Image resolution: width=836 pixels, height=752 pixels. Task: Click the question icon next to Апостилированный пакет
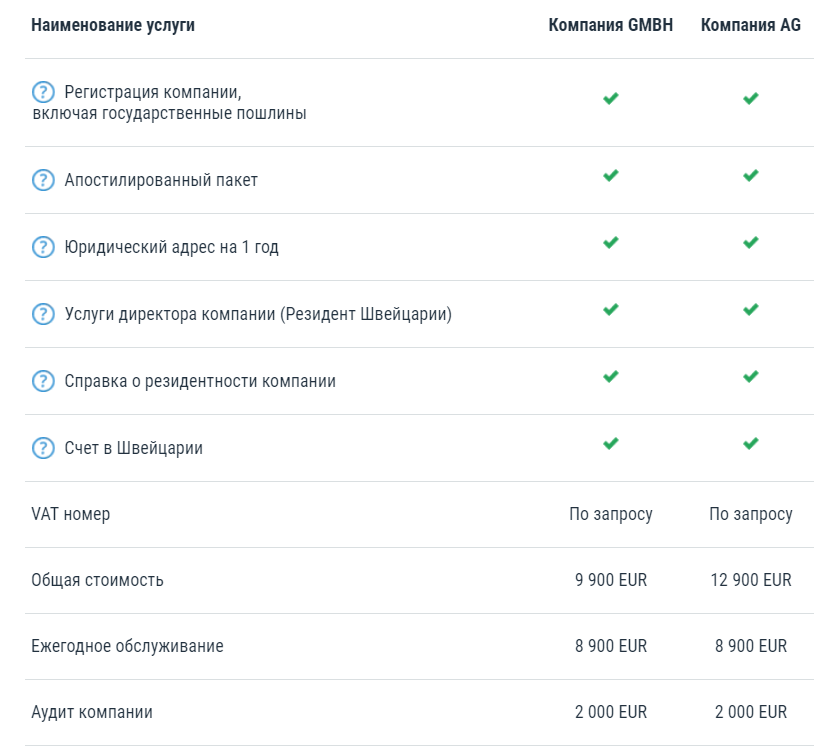tap(43, 180)
